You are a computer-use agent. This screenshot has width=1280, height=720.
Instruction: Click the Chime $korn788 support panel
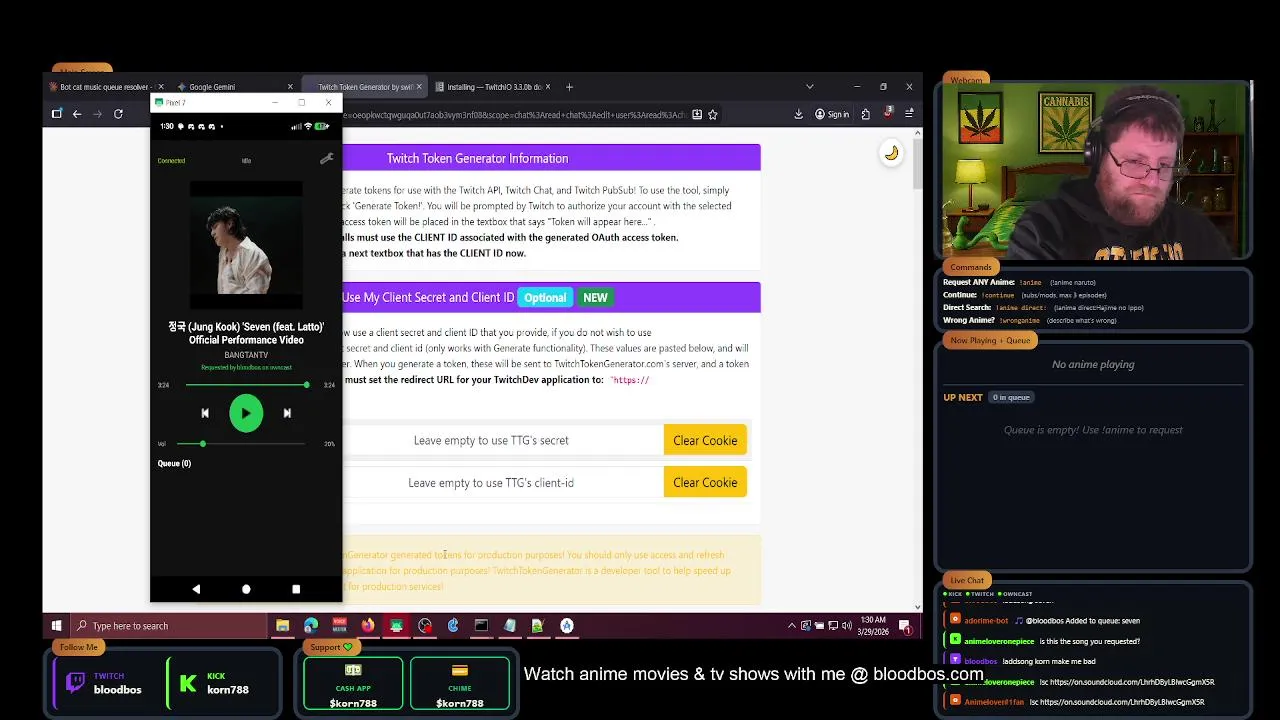pos(460,685)
